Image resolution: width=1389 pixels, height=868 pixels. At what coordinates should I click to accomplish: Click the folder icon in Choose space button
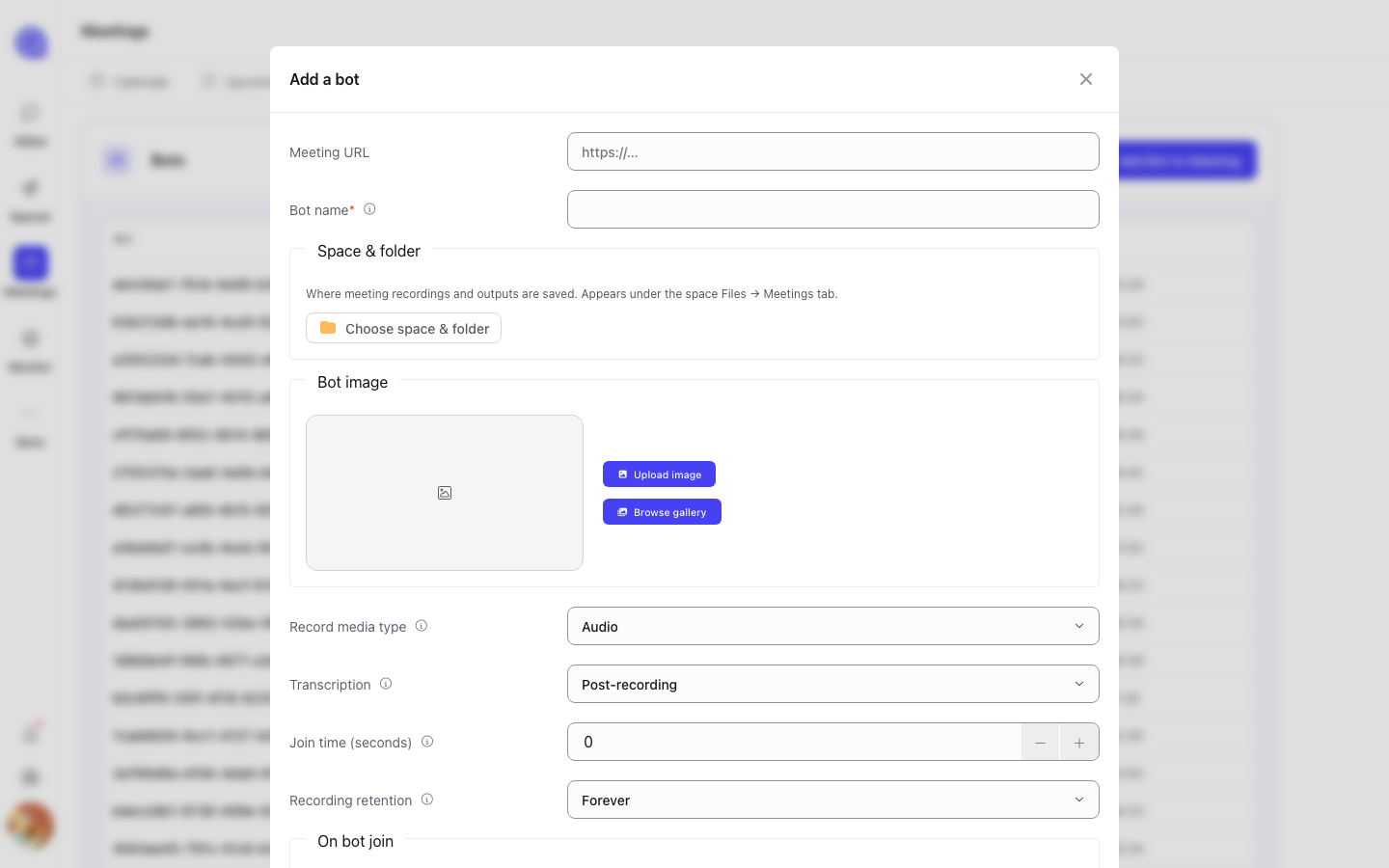(x=328, y=328)
